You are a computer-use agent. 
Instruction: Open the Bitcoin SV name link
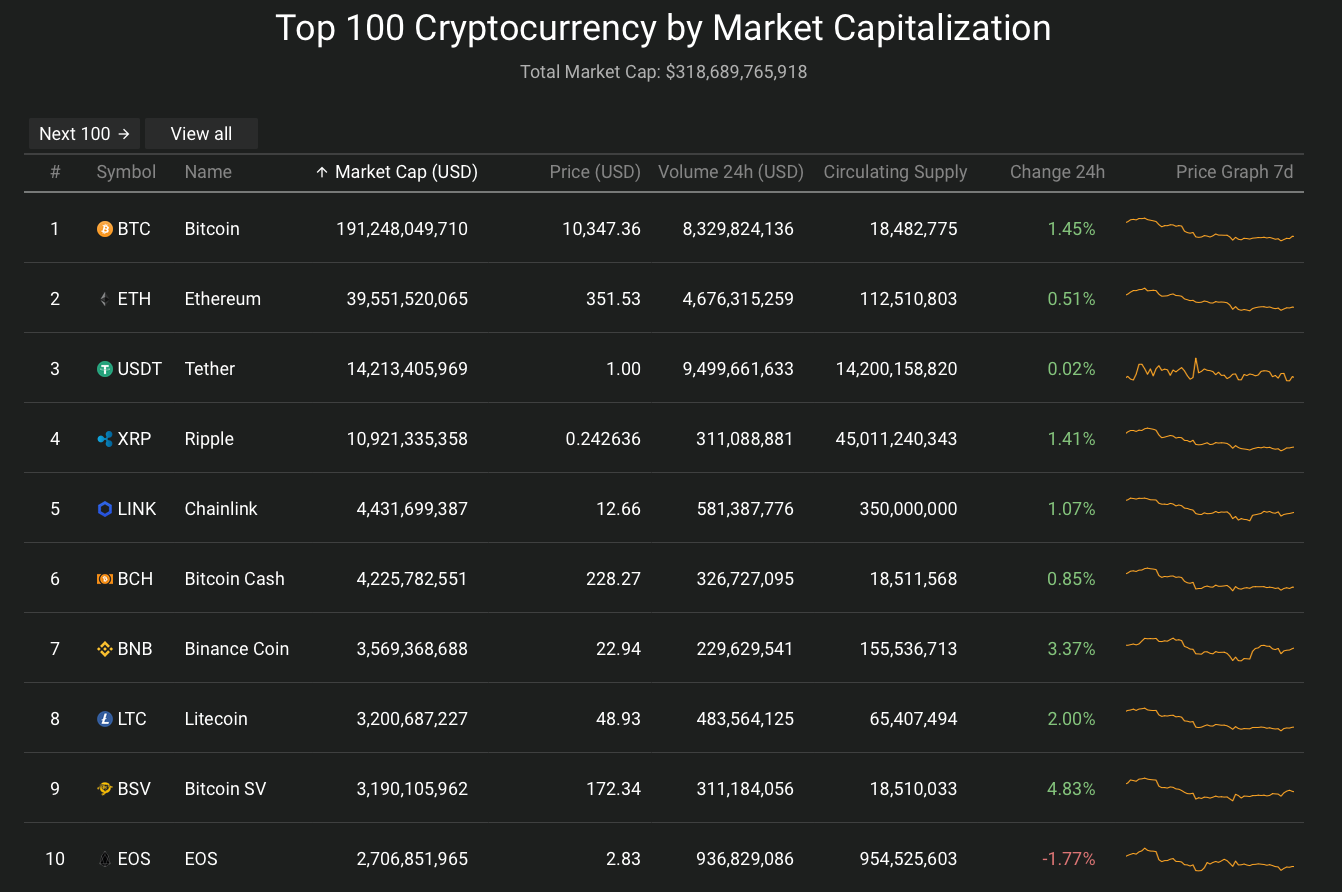(x=226, y=789)
